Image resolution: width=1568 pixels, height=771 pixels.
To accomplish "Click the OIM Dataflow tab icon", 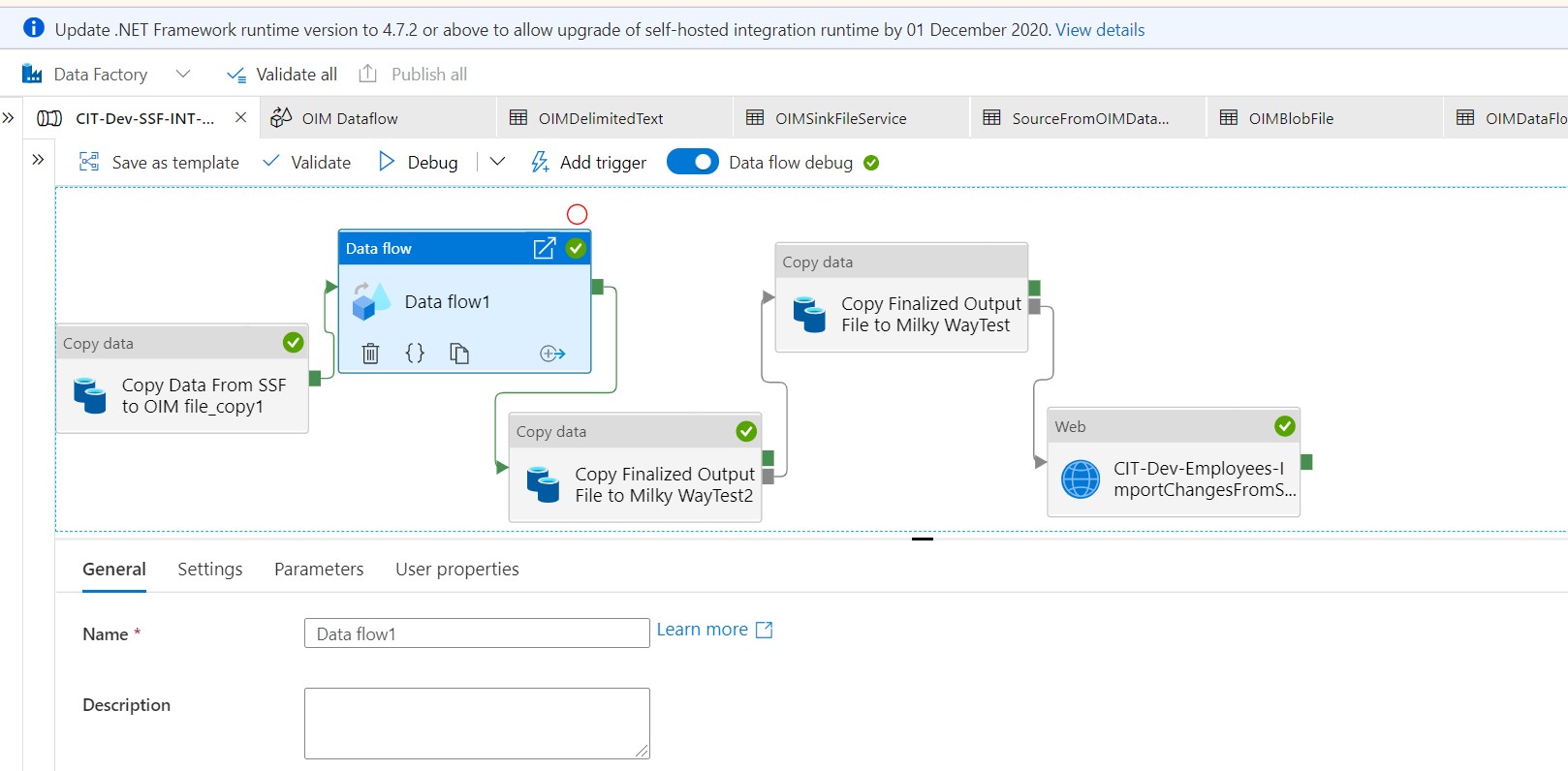I will 281,117.
